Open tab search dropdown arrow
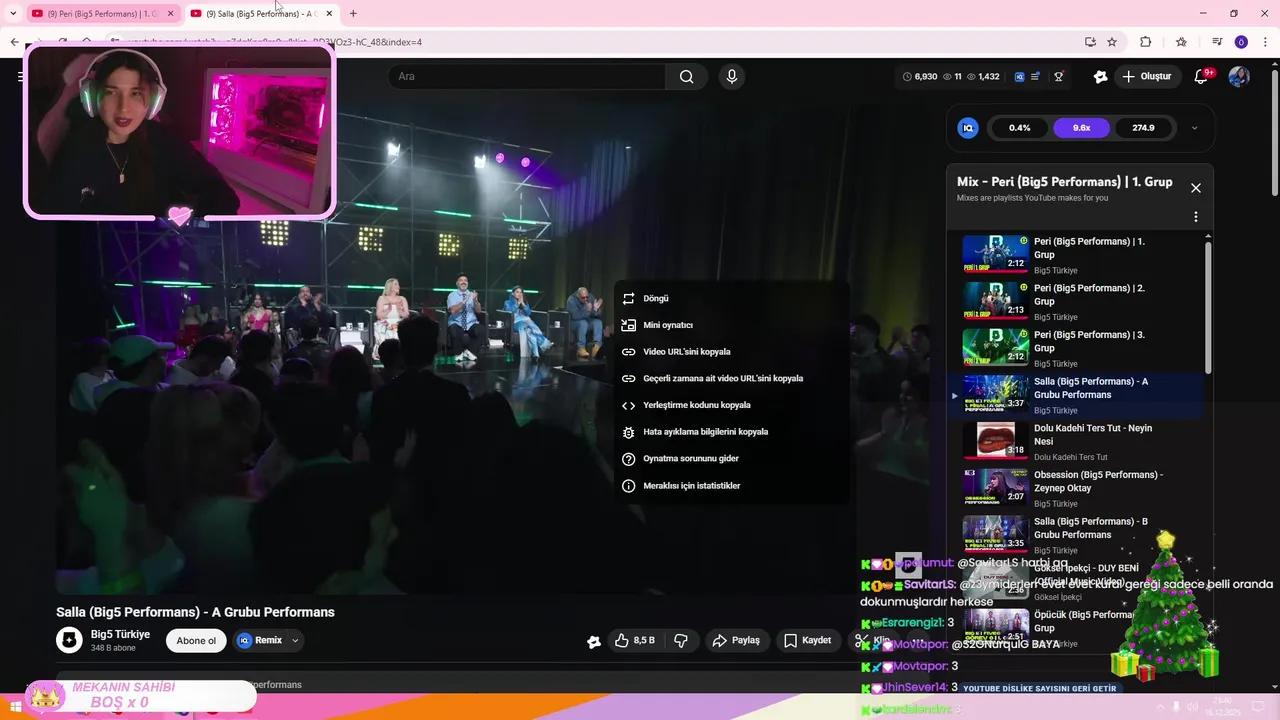This screenshot has width=1280, height=720. pos(13,13)
